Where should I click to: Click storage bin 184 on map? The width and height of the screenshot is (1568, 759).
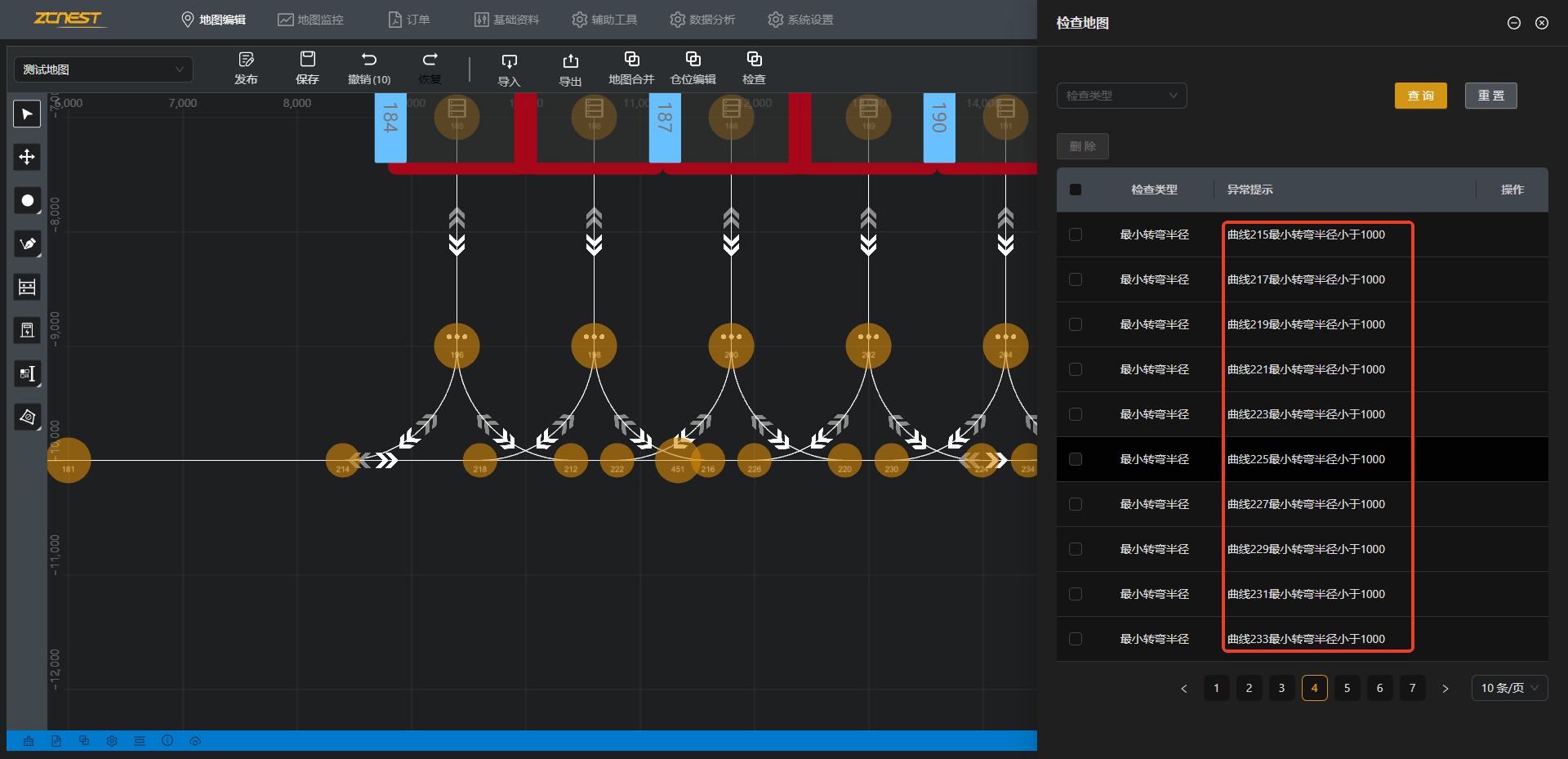pyautogui.click(x=390, y=127)
